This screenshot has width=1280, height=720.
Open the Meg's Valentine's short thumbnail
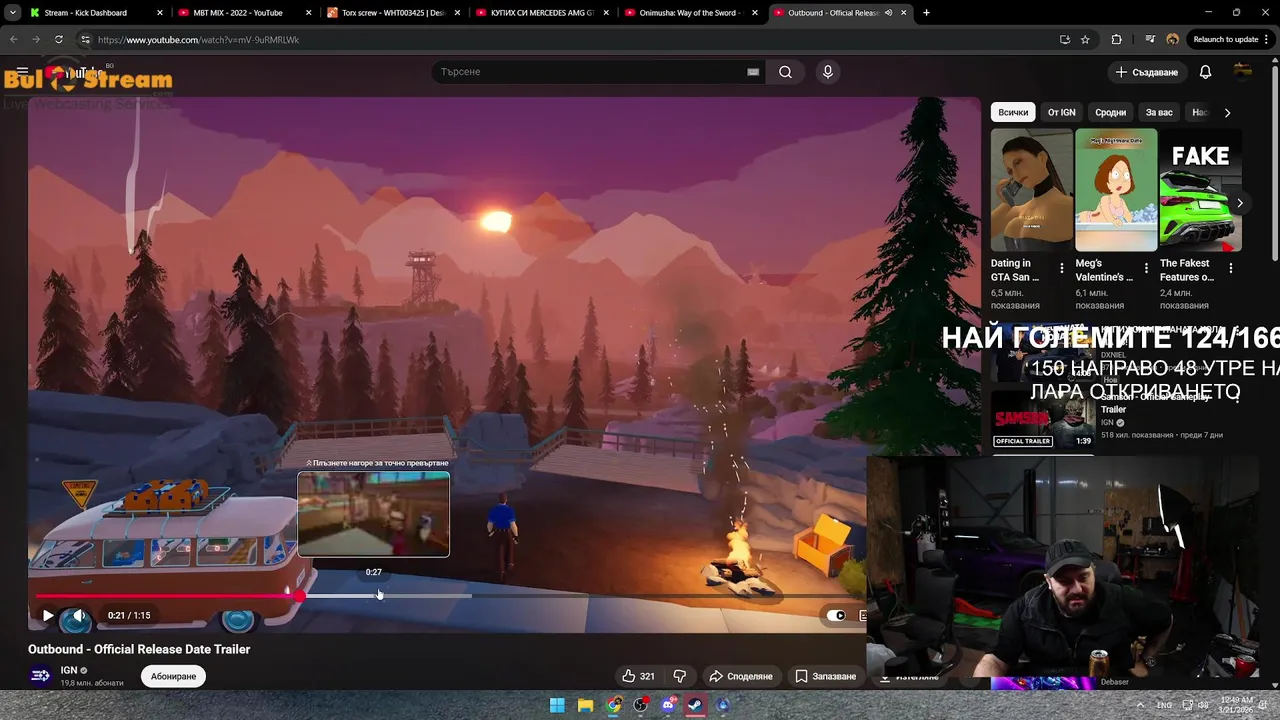(1116, 190)
